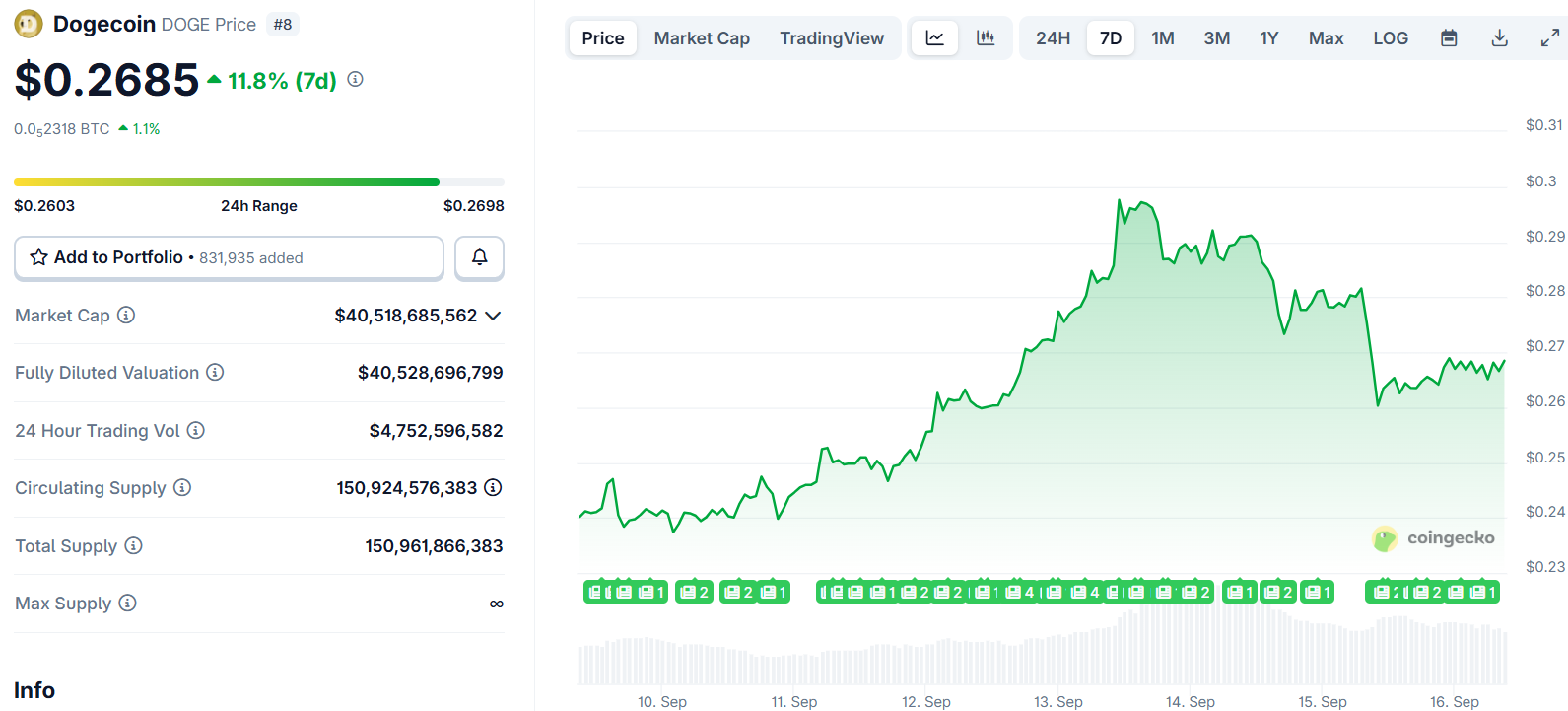Set chart range to Max
The image size is (1568, 711).
point(1326,38)
